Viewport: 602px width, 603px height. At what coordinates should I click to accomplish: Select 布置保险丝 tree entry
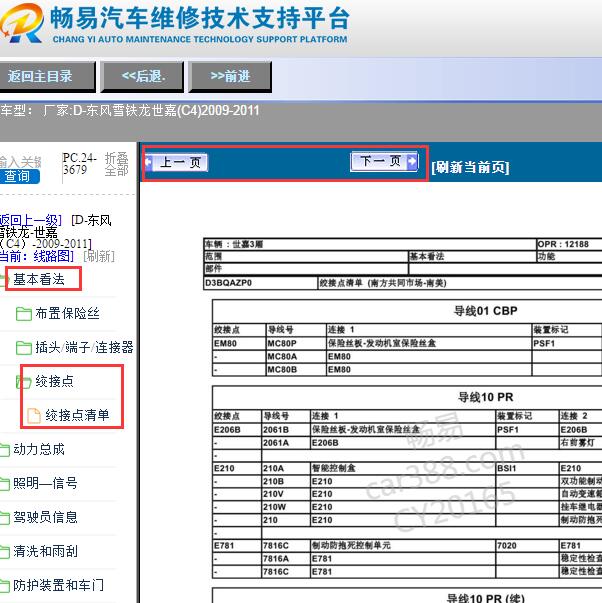click(x=67, y=313)
